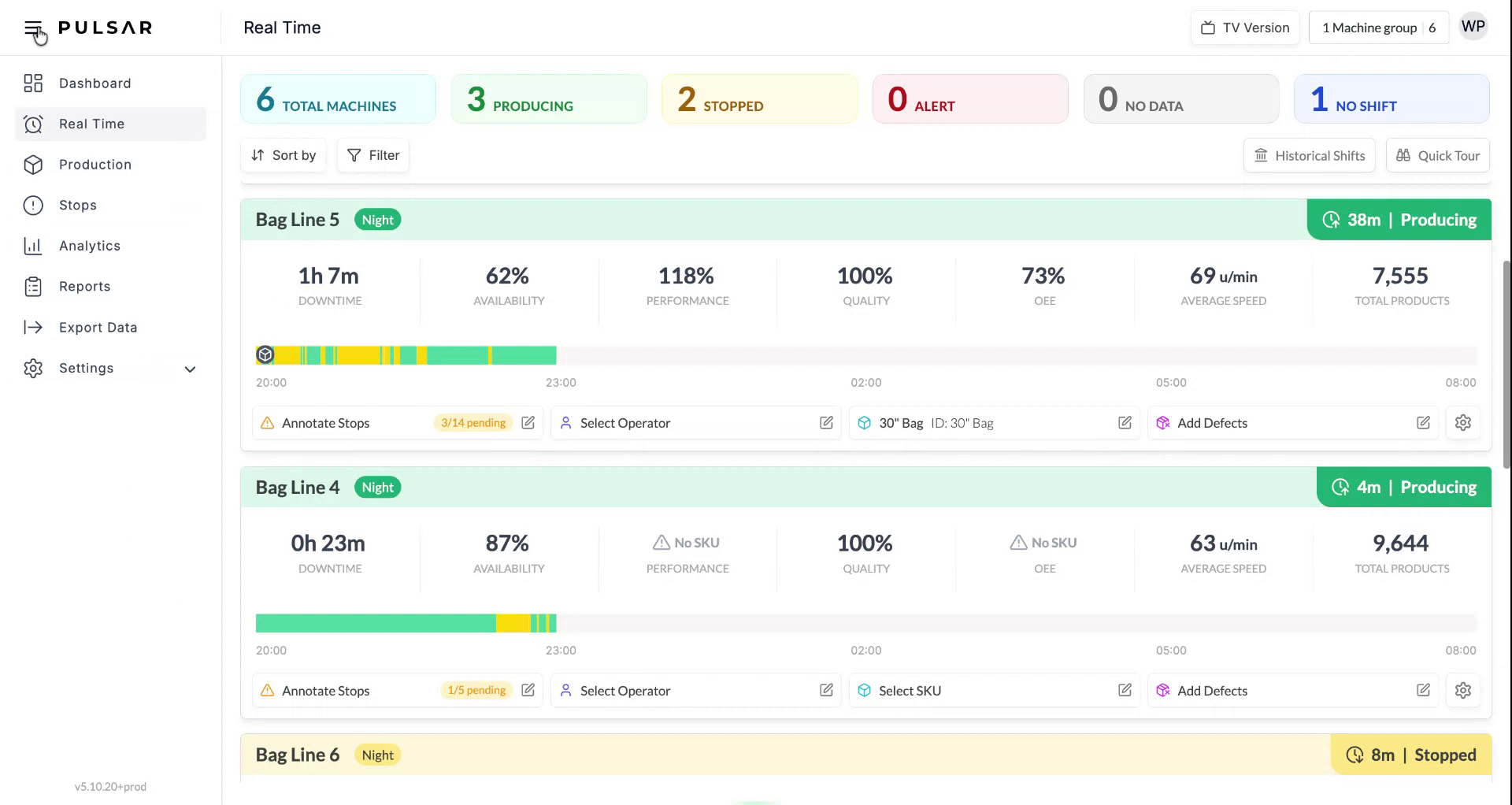This screenshot has width=1512, height=805.
Task: Navigate to Export Data
Action: (x=98, y=328)
